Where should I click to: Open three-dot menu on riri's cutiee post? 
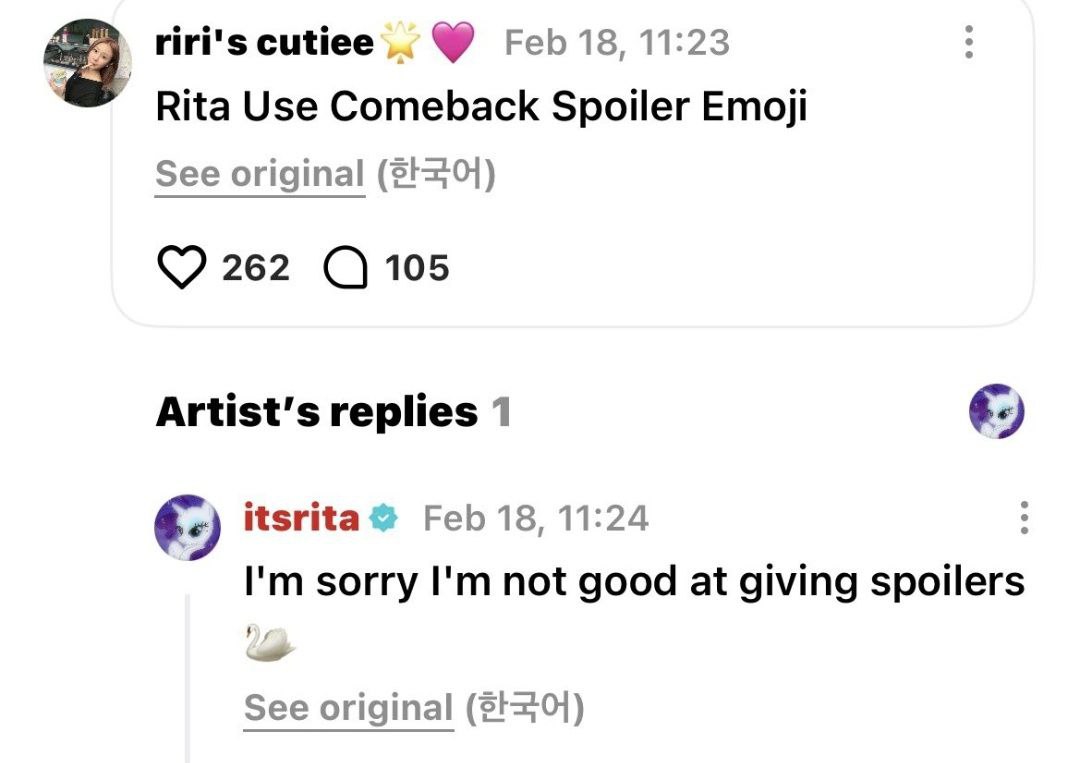[967, 42]
